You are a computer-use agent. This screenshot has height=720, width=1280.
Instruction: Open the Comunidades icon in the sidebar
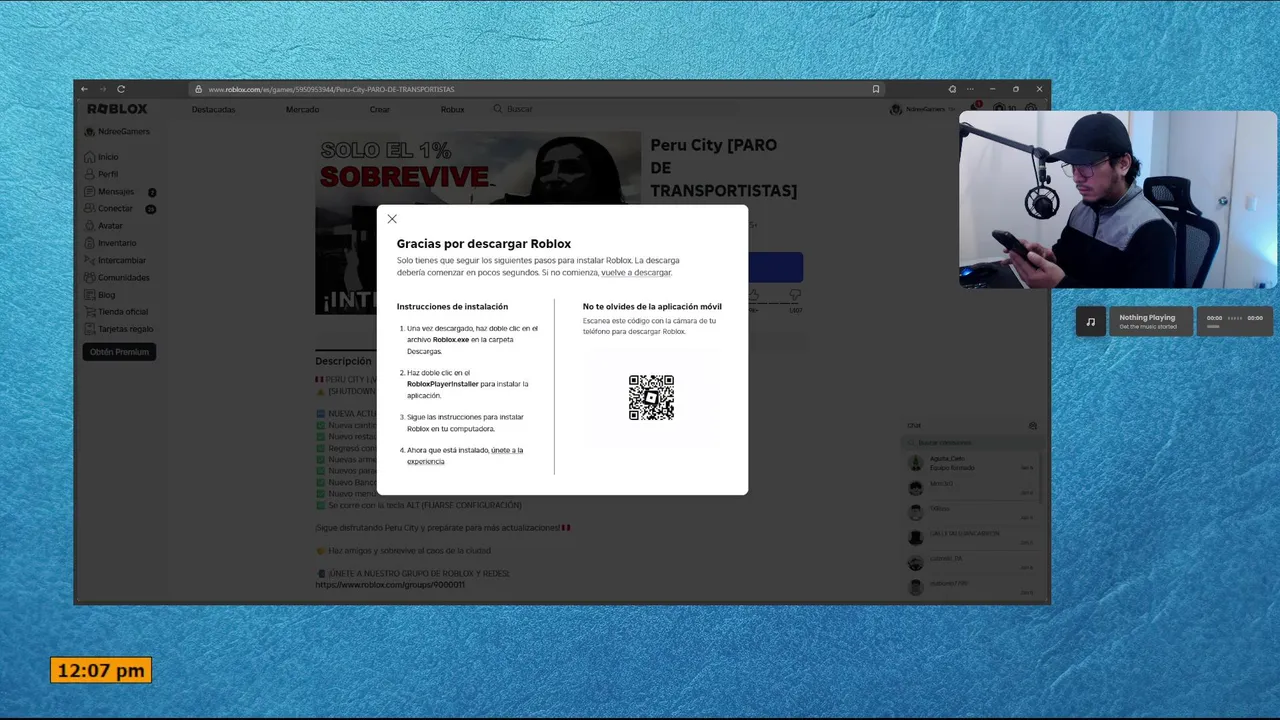[x=90, y=277]
